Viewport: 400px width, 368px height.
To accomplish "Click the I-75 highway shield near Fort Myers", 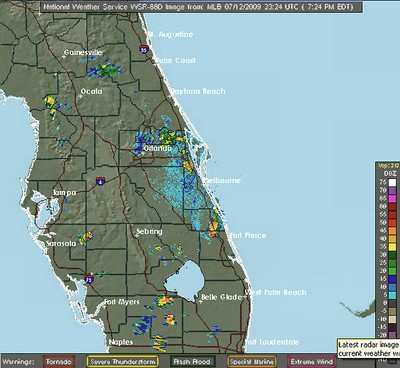I will [89, 279].
